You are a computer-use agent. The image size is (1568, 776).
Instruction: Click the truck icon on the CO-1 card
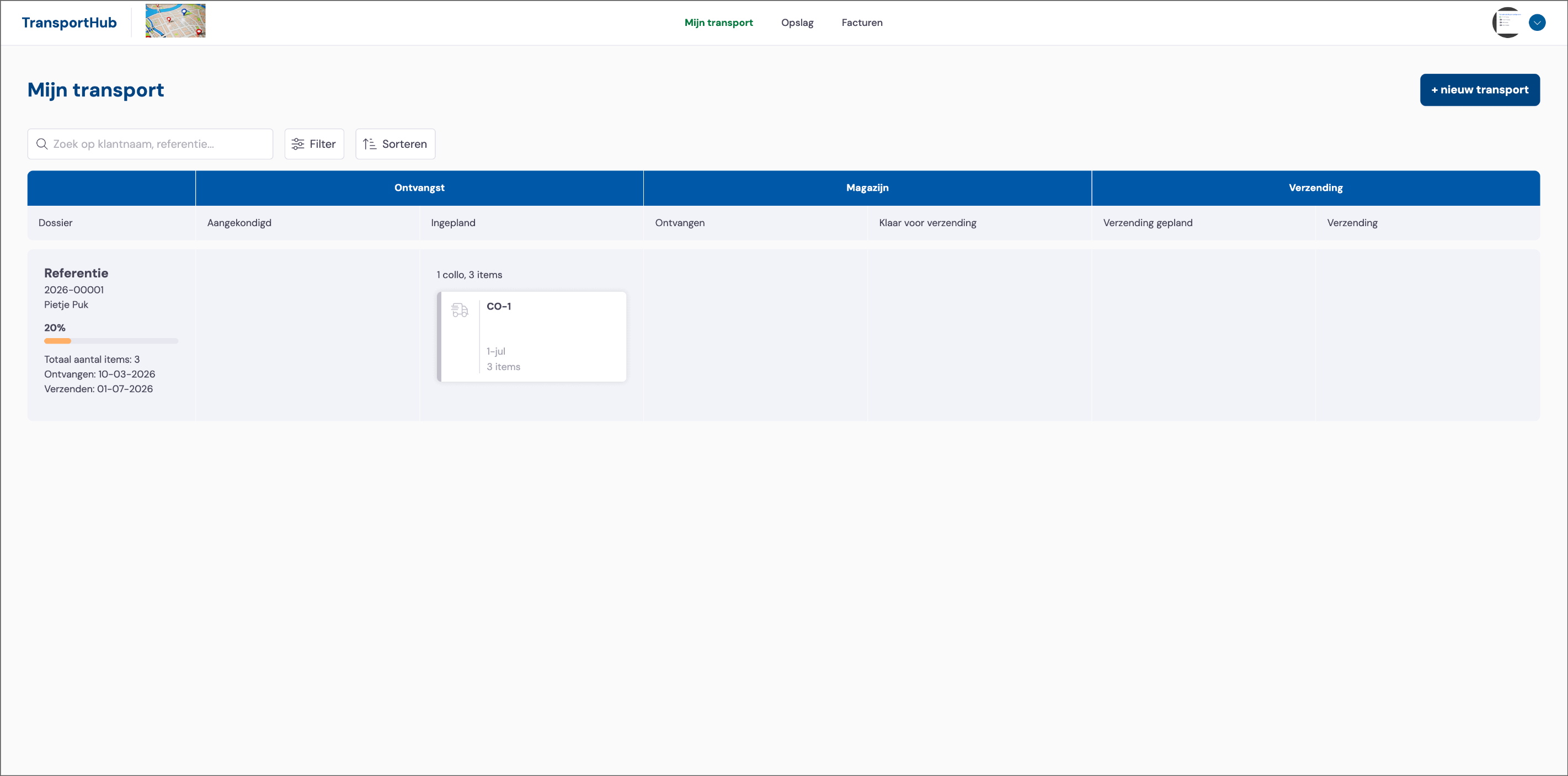coord(460,311)
